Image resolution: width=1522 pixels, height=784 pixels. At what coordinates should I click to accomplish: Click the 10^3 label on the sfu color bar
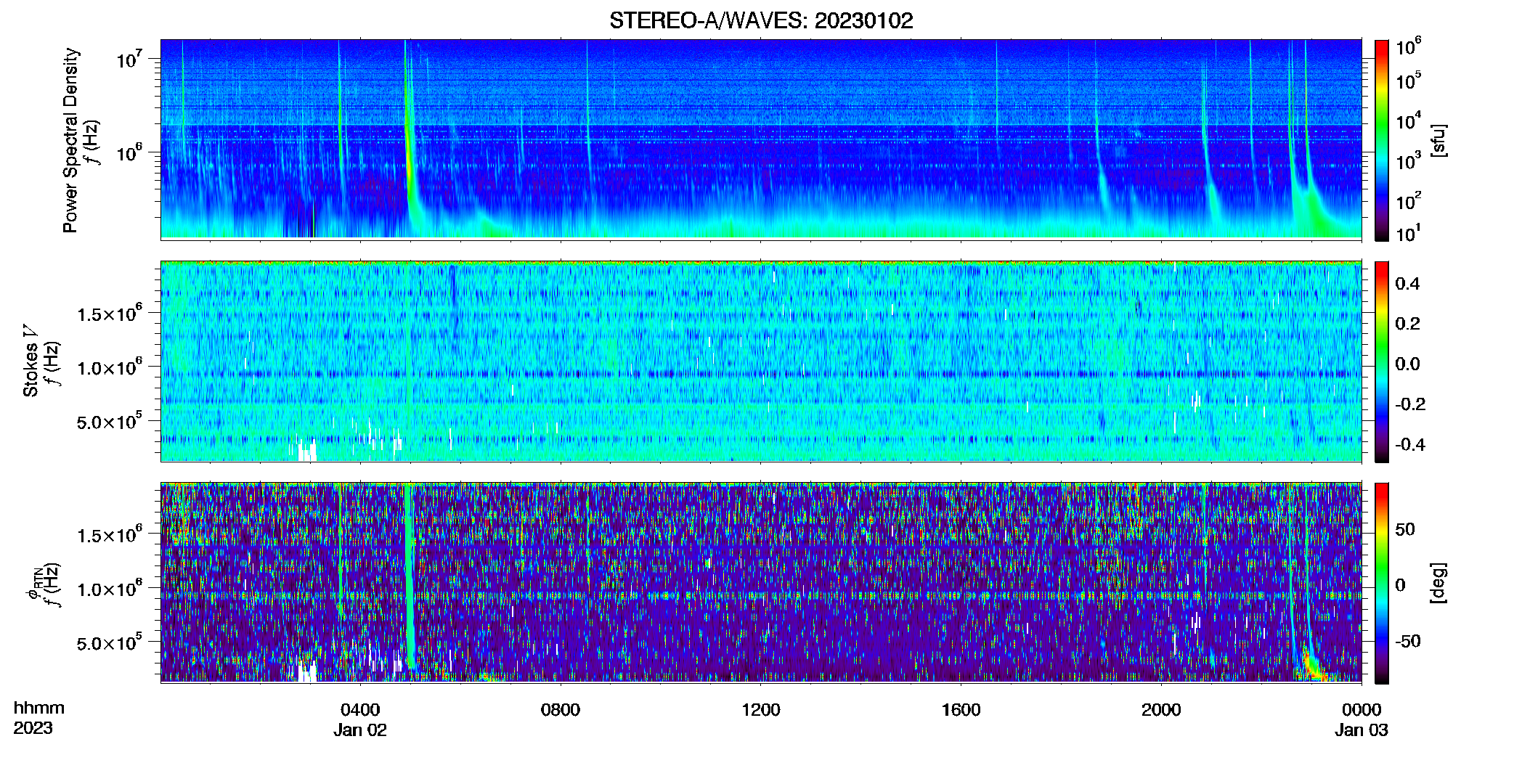[1408, 161]
